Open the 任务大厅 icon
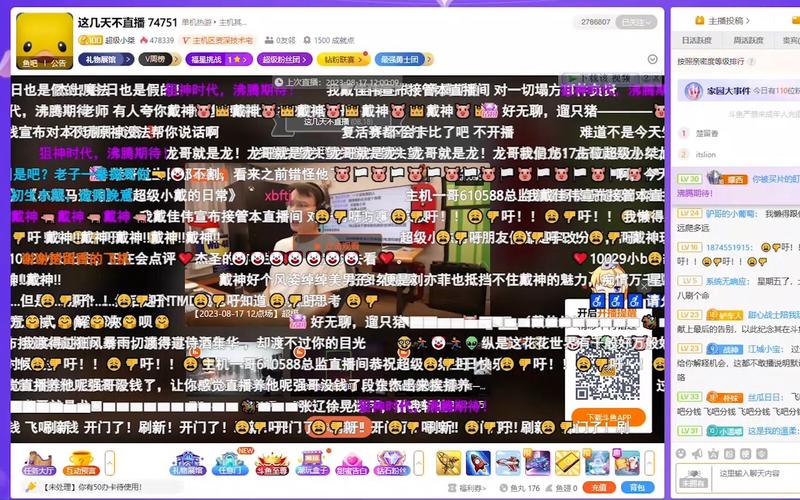This screenshot has width=800, height=500. pyautogui.click(x=39, y=463)
